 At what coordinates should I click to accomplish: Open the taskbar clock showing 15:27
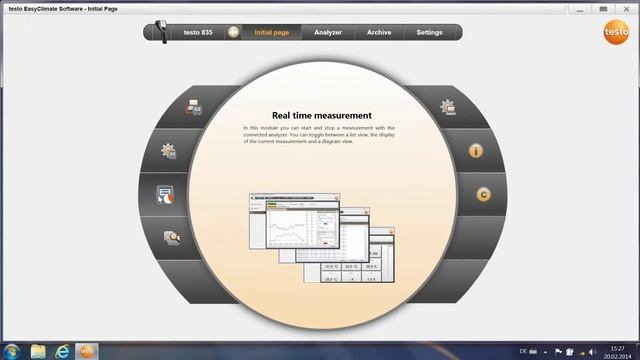(618, 352)
